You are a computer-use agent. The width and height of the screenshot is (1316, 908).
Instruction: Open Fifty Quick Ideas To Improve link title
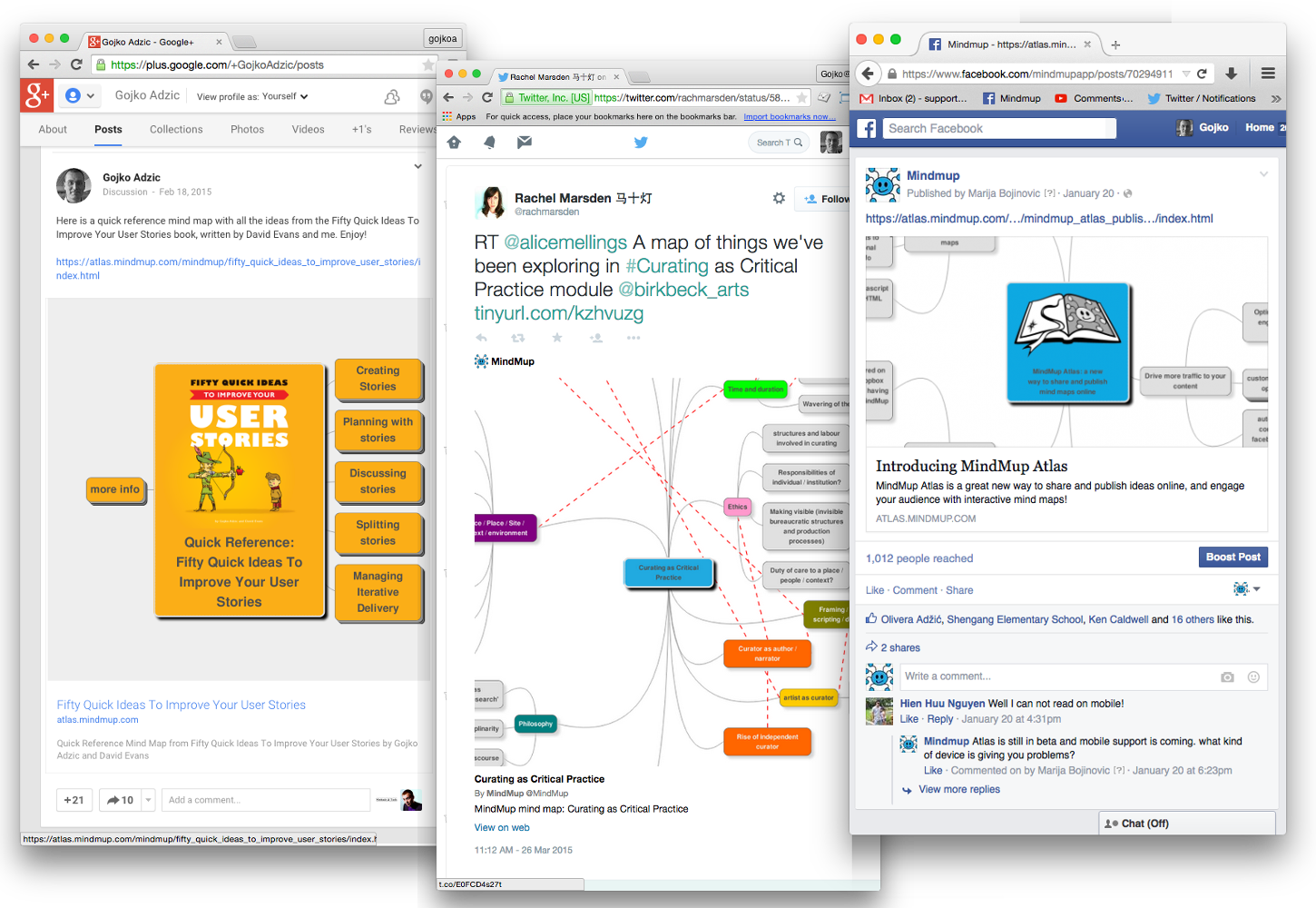[181, 705]
